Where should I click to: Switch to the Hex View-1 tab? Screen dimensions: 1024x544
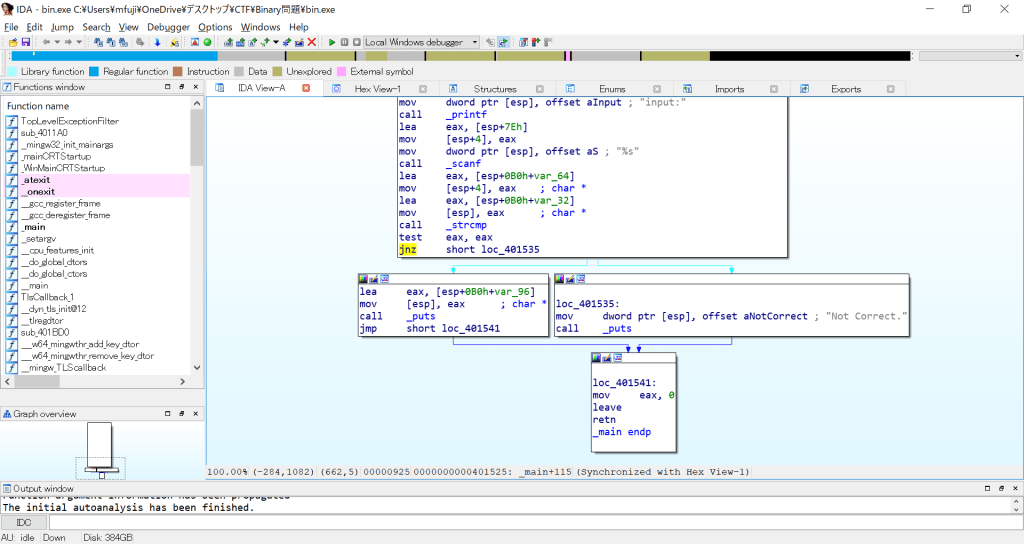(377, 89)
